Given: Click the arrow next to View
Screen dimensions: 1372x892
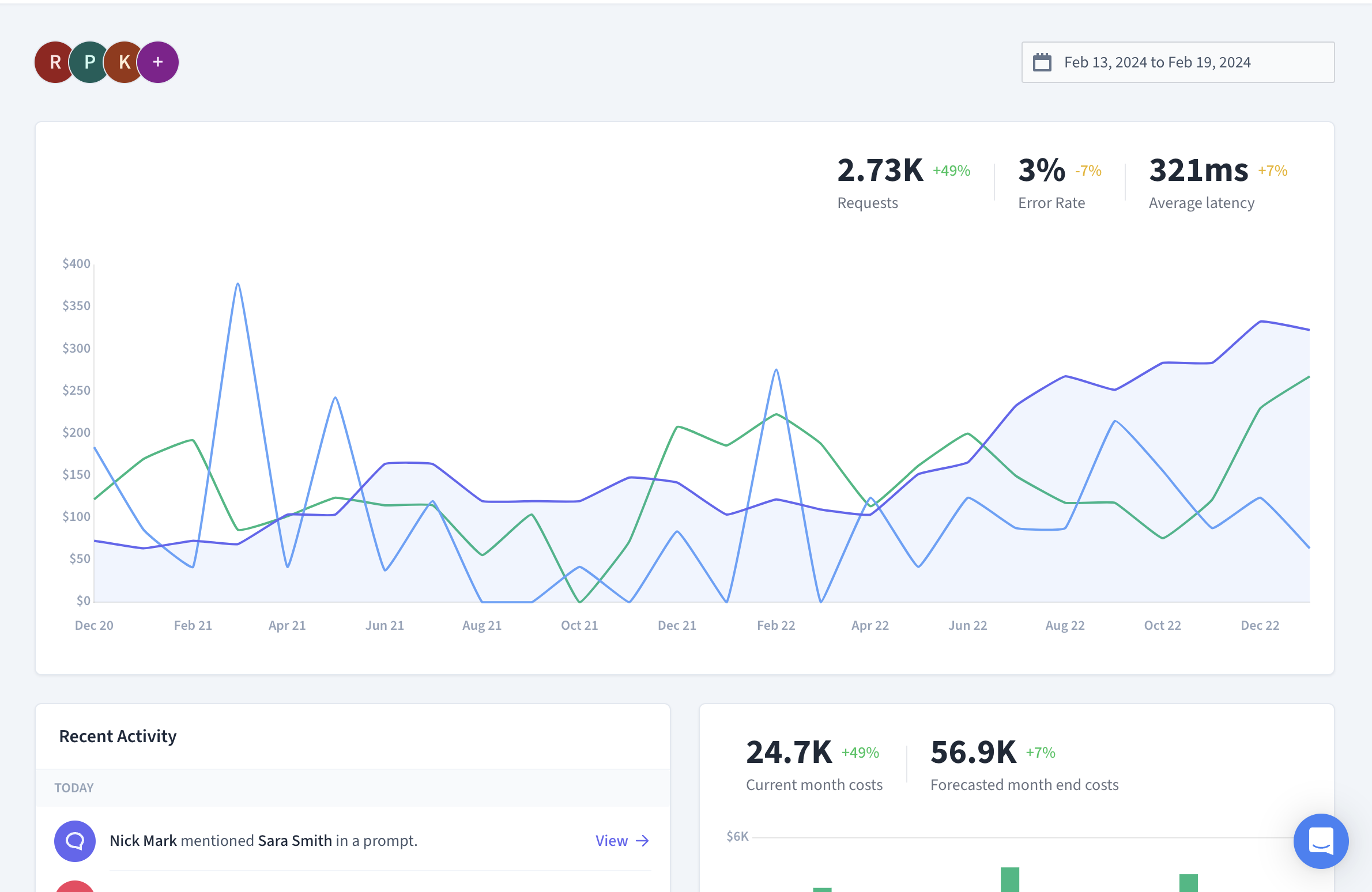Looking at the screenshot, I should [x=642, y=841].
